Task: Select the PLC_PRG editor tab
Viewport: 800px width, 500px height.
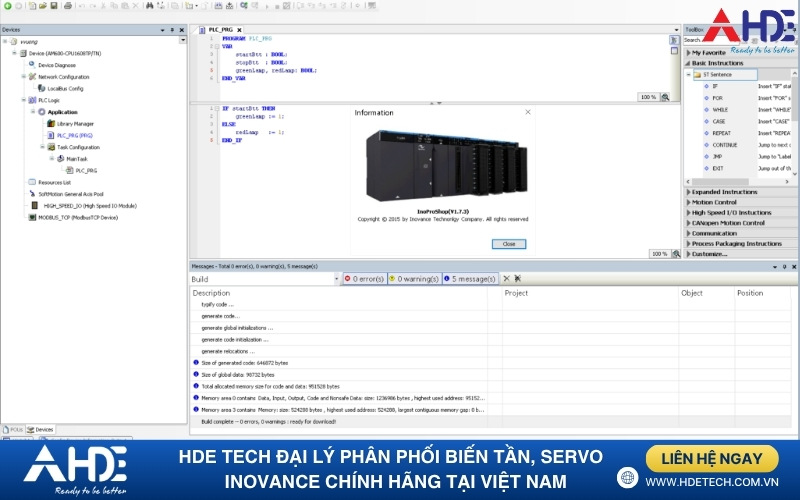Action: (x=220, y=30)
